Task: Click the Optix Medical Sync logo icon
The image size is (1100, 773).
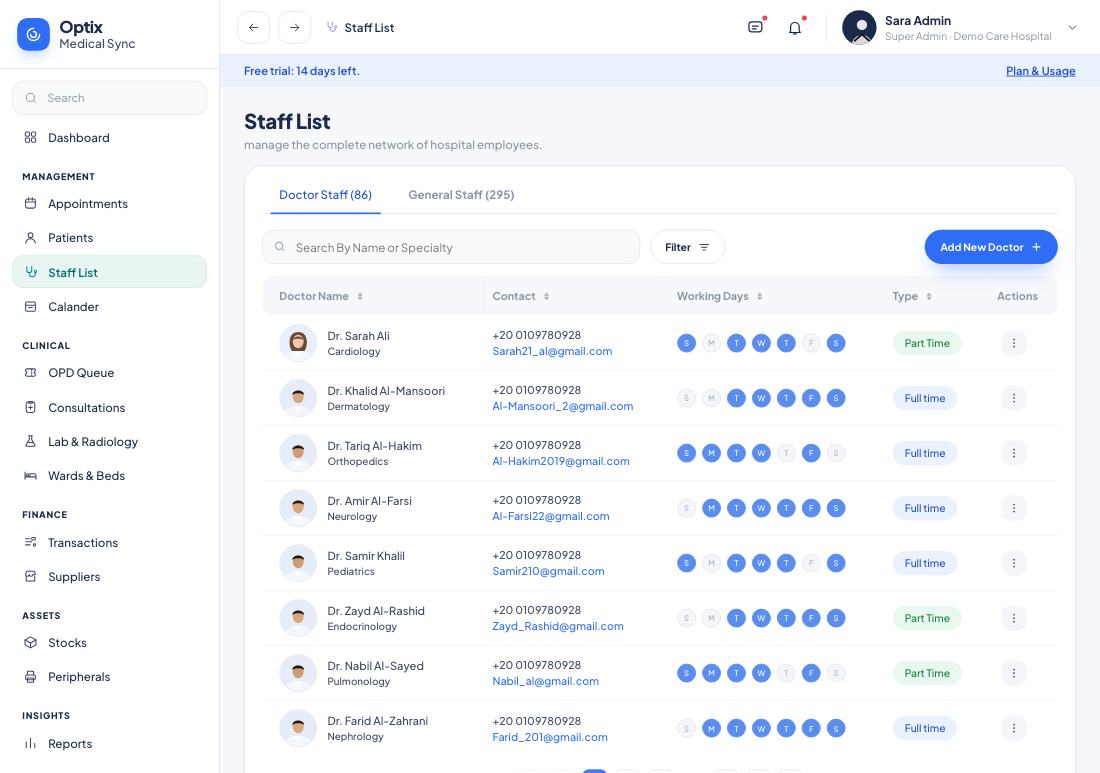Action: 33,34
